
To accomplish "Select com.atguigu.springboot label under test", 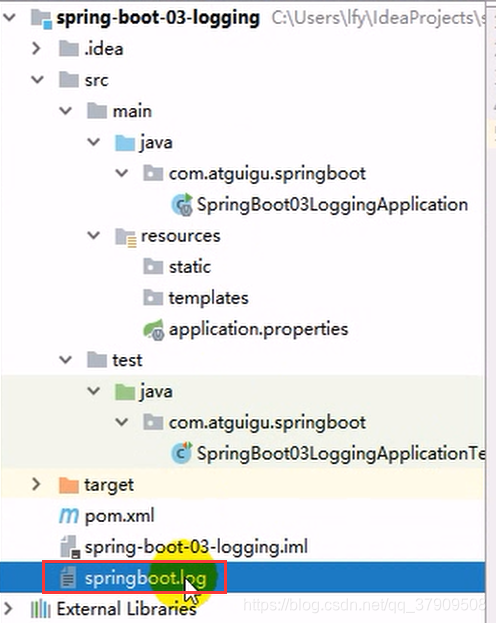I will pos(267,423).
